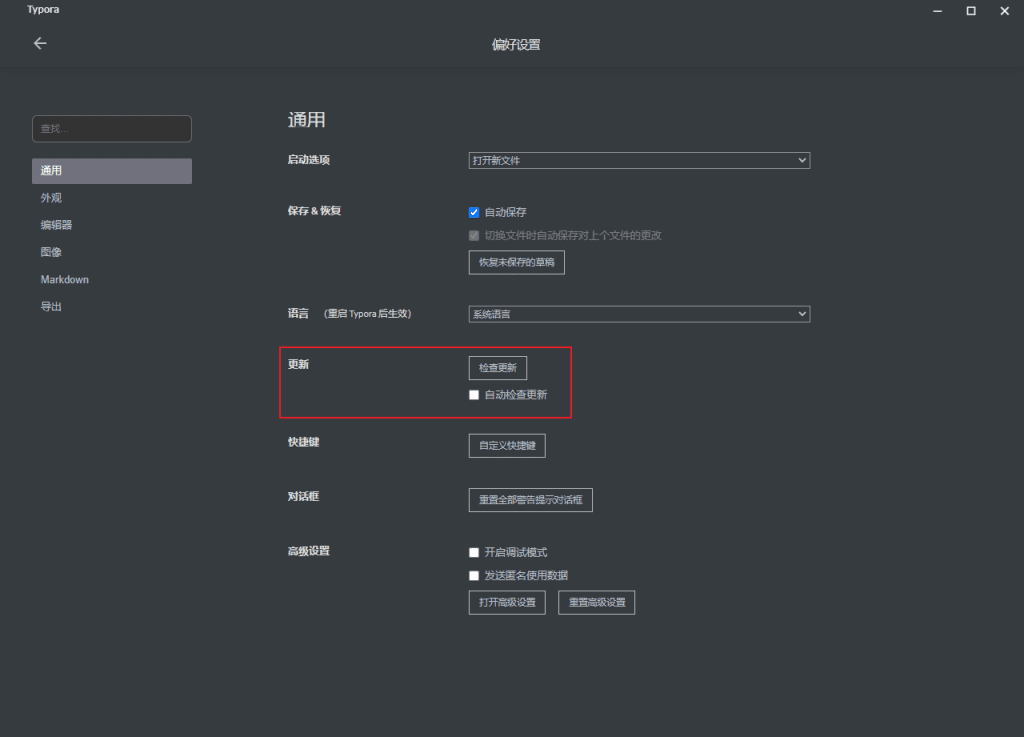1024x737 pixels.
Task: Click the 恢复未保存的草稿 button
Action: point(516,262)
